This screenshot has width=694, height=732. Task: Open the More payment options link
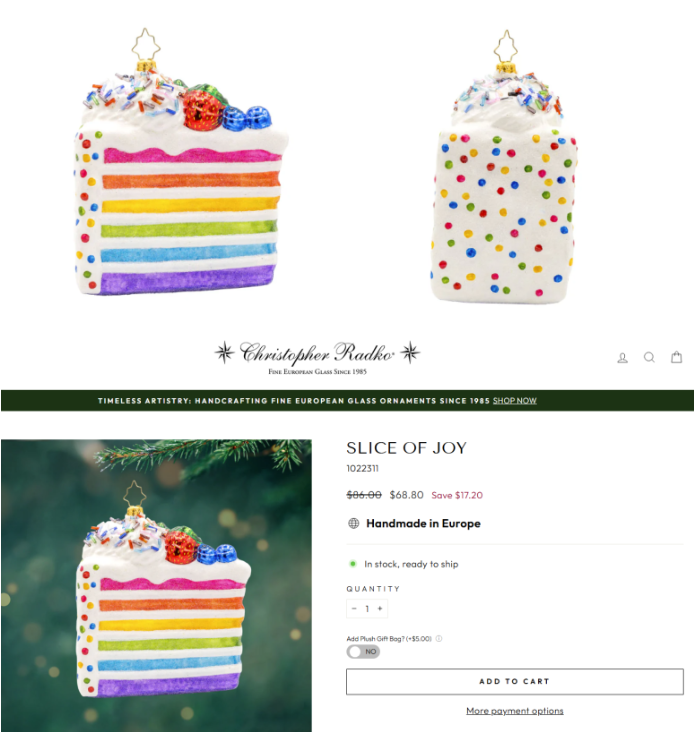click(x=515, y=711)
